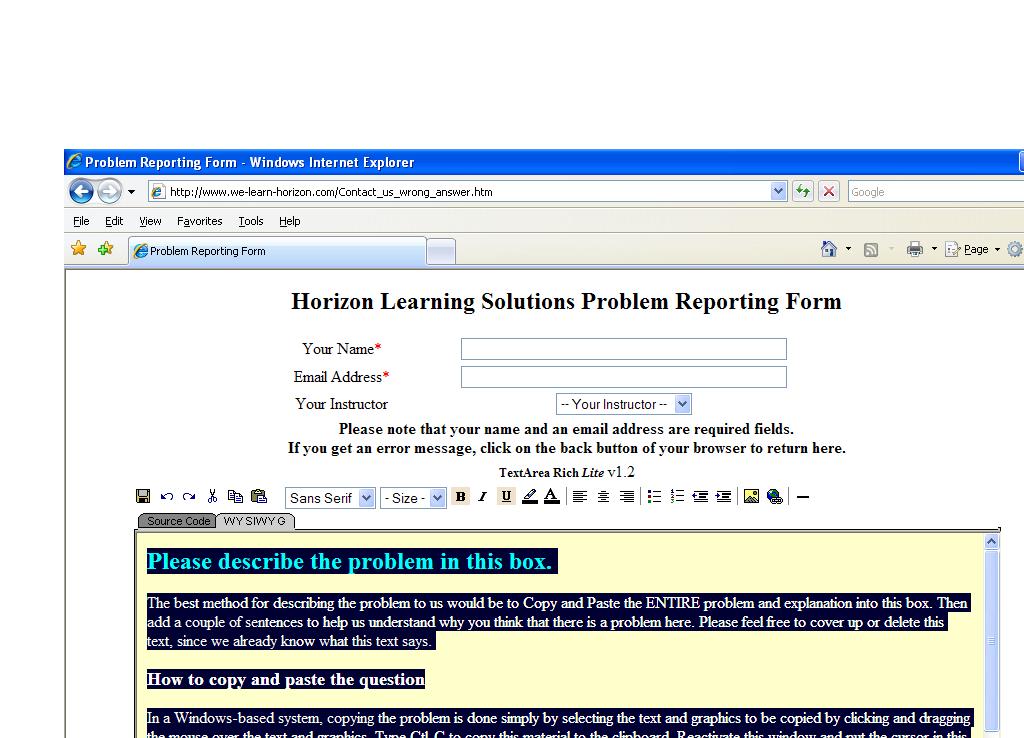
Task: Expand the address bar URL history dropdown
Action: [x=778, y=191]
